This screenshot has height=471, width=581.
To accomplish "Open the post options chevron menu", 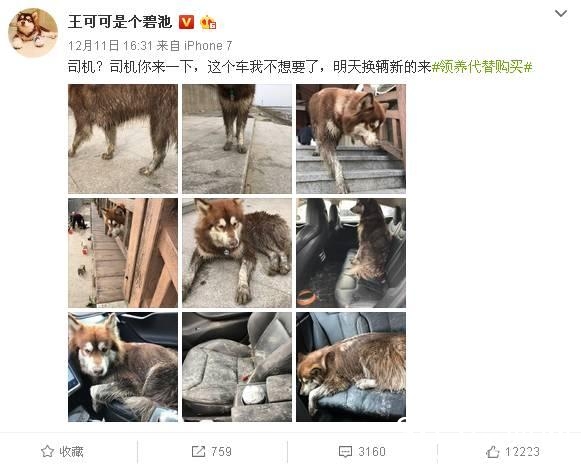I will tap(561, 14).
